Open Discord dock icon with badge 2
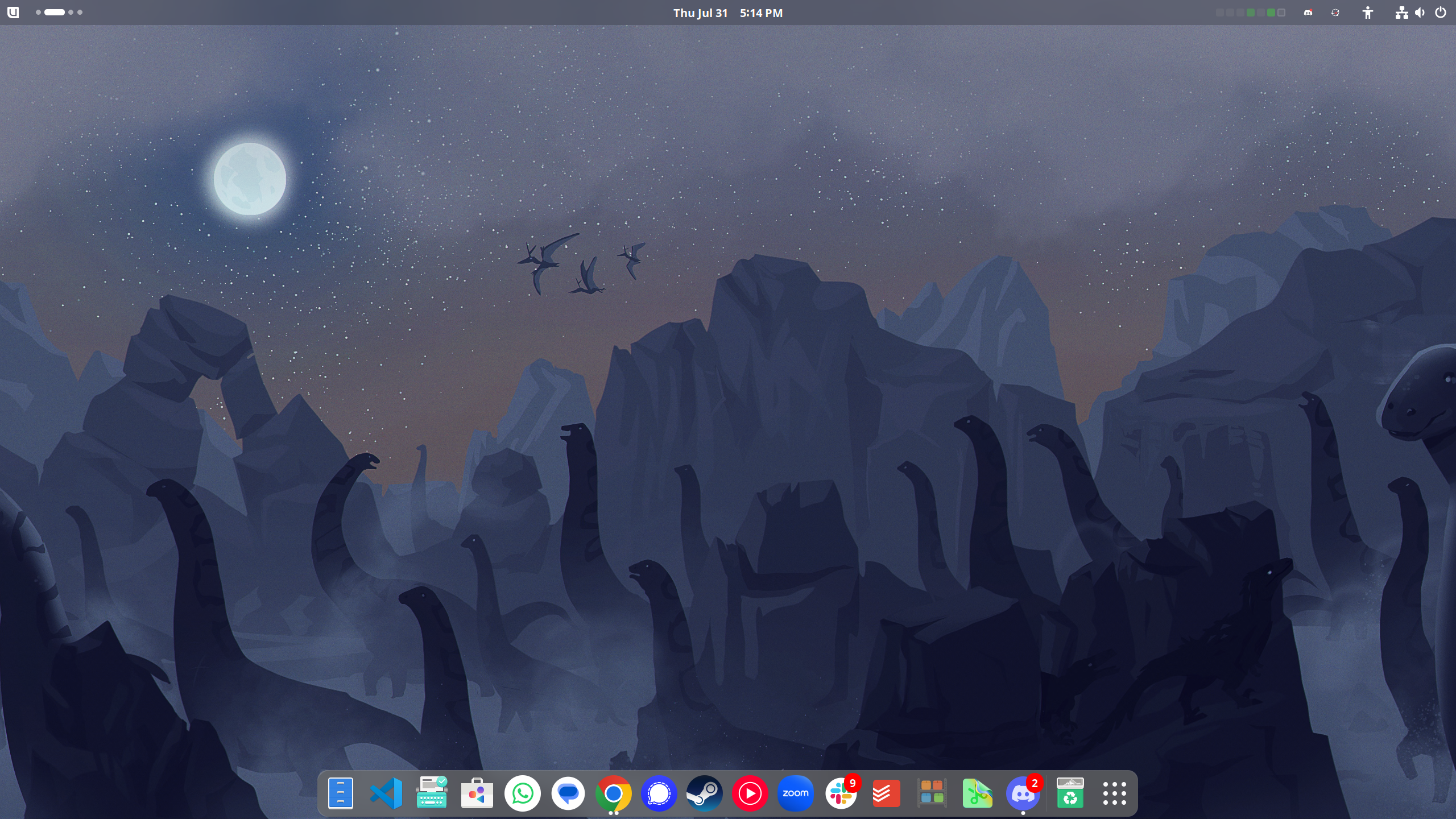 point(1023,793)
